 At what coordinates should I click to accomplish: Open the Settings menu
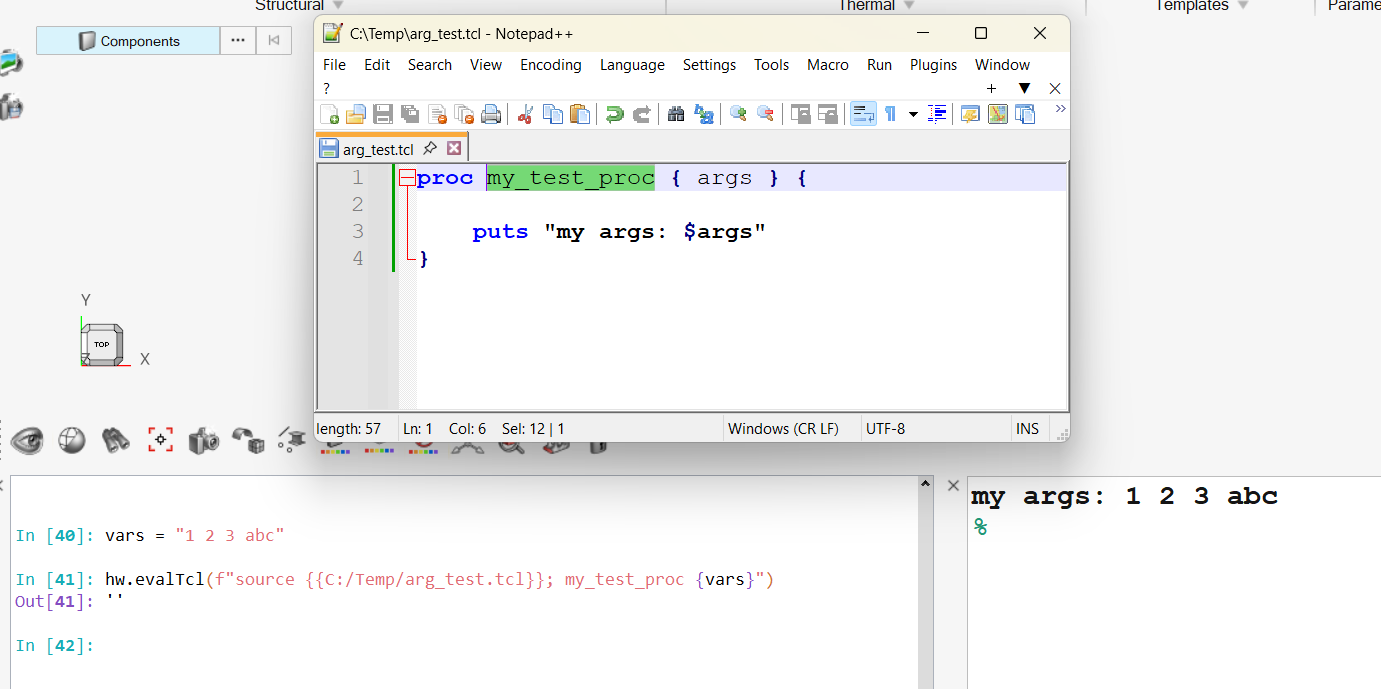coord(709,65)
